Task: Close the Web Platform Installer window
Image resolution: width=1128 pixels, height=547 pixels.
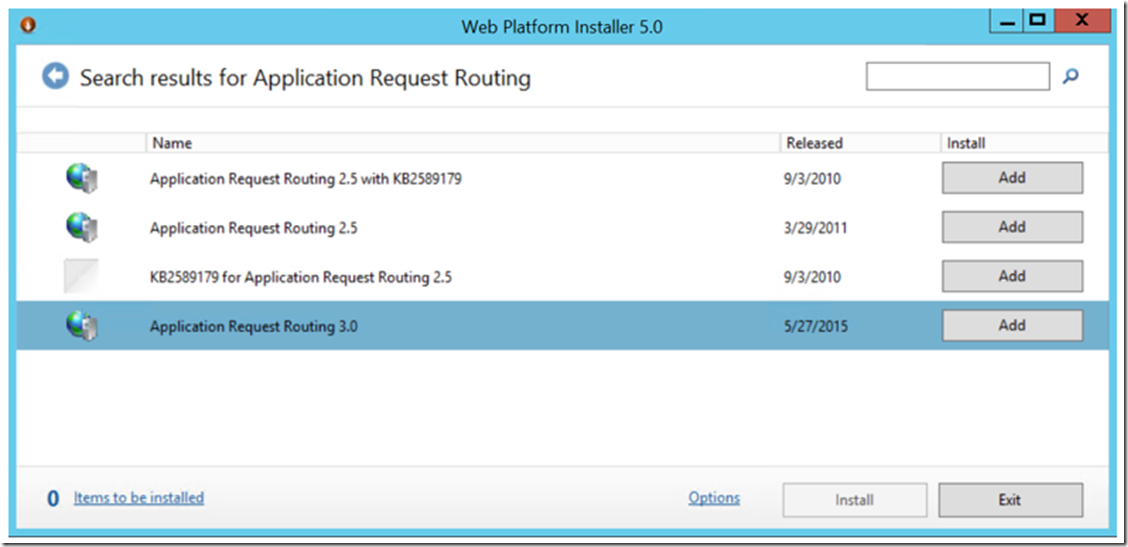Action: click(x=1083, y=22)
